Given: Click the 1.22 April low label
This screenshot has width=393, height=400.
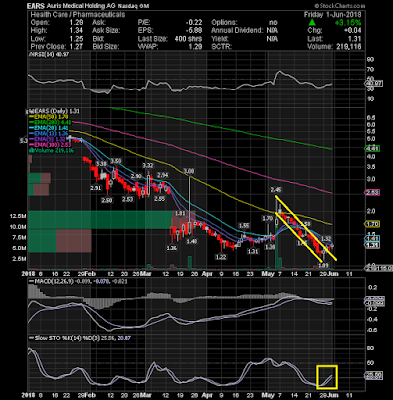Looking at the screenshot, I should [221, 257].
